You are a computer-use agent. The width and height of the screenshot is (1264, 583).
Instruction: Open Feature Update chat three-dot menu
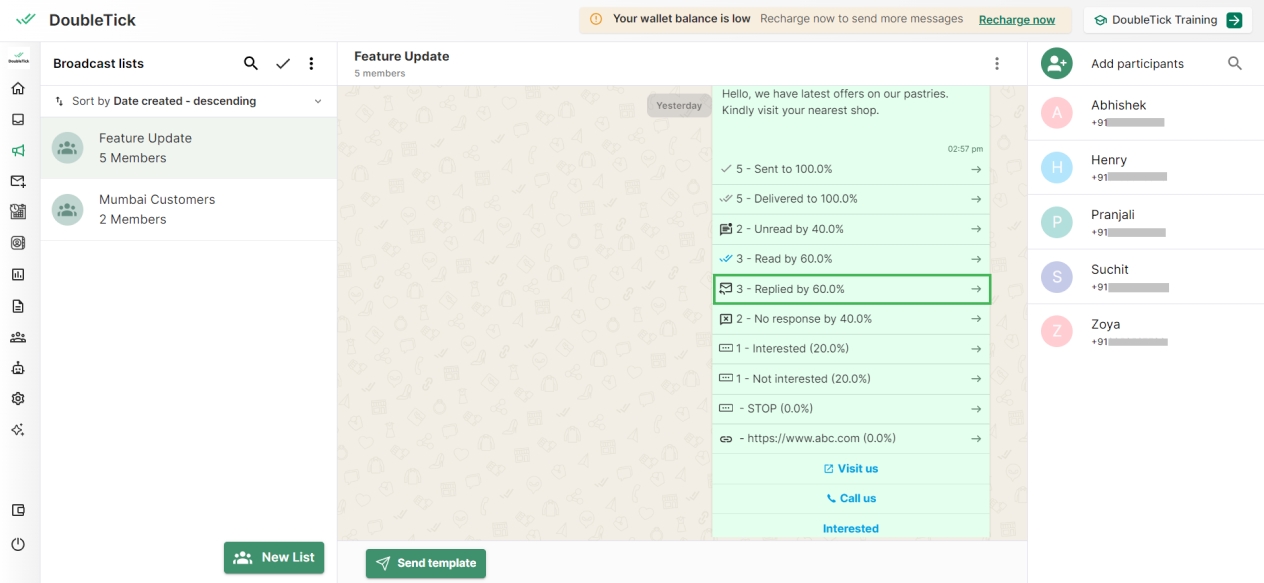996,64
